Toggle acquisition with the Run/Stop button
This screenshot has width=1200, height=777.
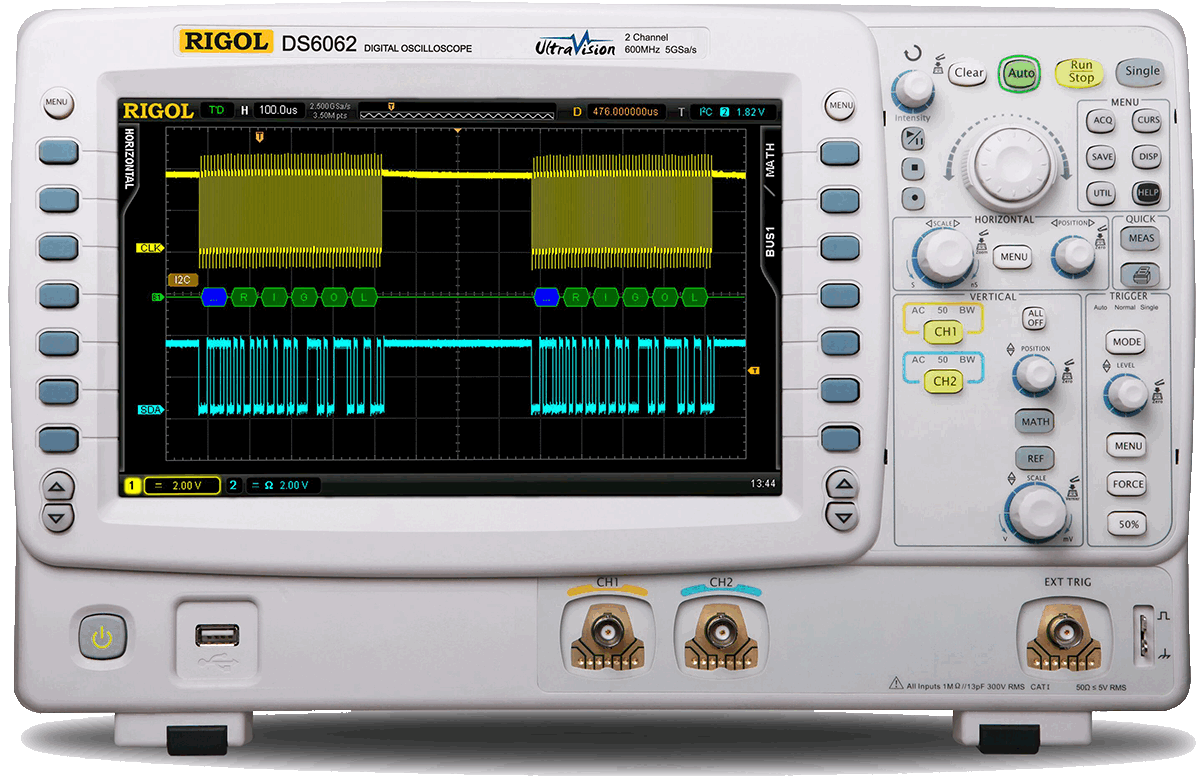click(1081, 73)
